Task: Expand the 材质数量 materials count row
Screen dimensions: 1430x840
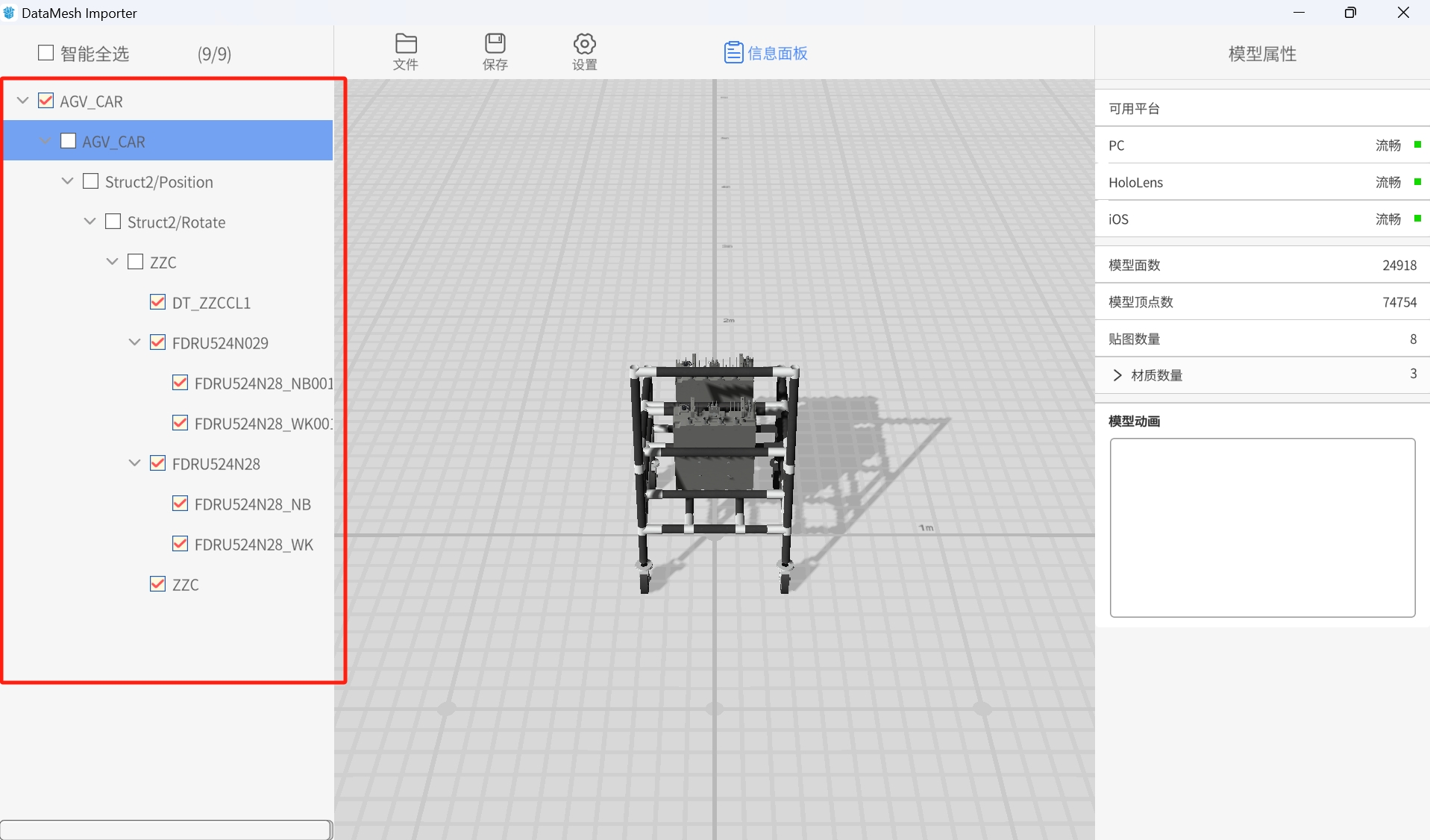Action: (1117, 375)
